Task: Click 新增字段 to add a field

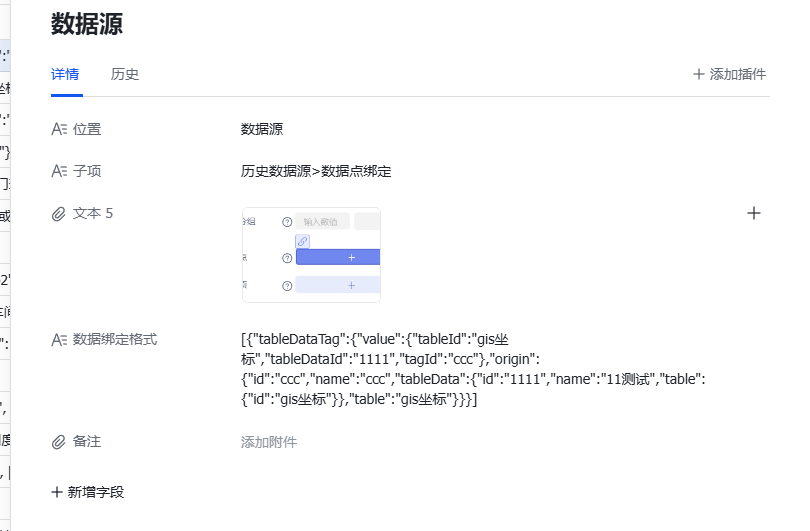Action: [96, 492]
